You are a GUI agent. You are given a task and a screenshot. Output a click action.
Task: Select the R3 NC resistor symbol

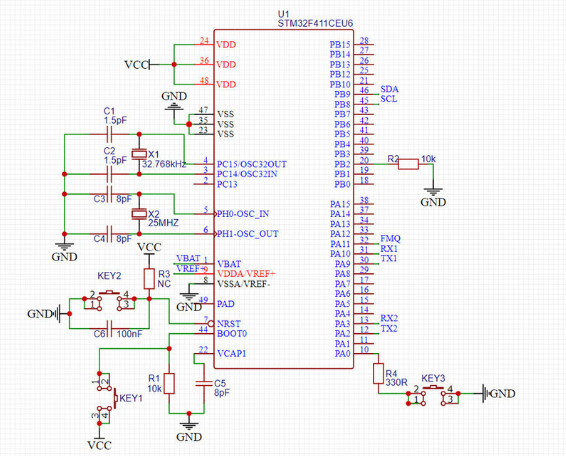[149, 278]
